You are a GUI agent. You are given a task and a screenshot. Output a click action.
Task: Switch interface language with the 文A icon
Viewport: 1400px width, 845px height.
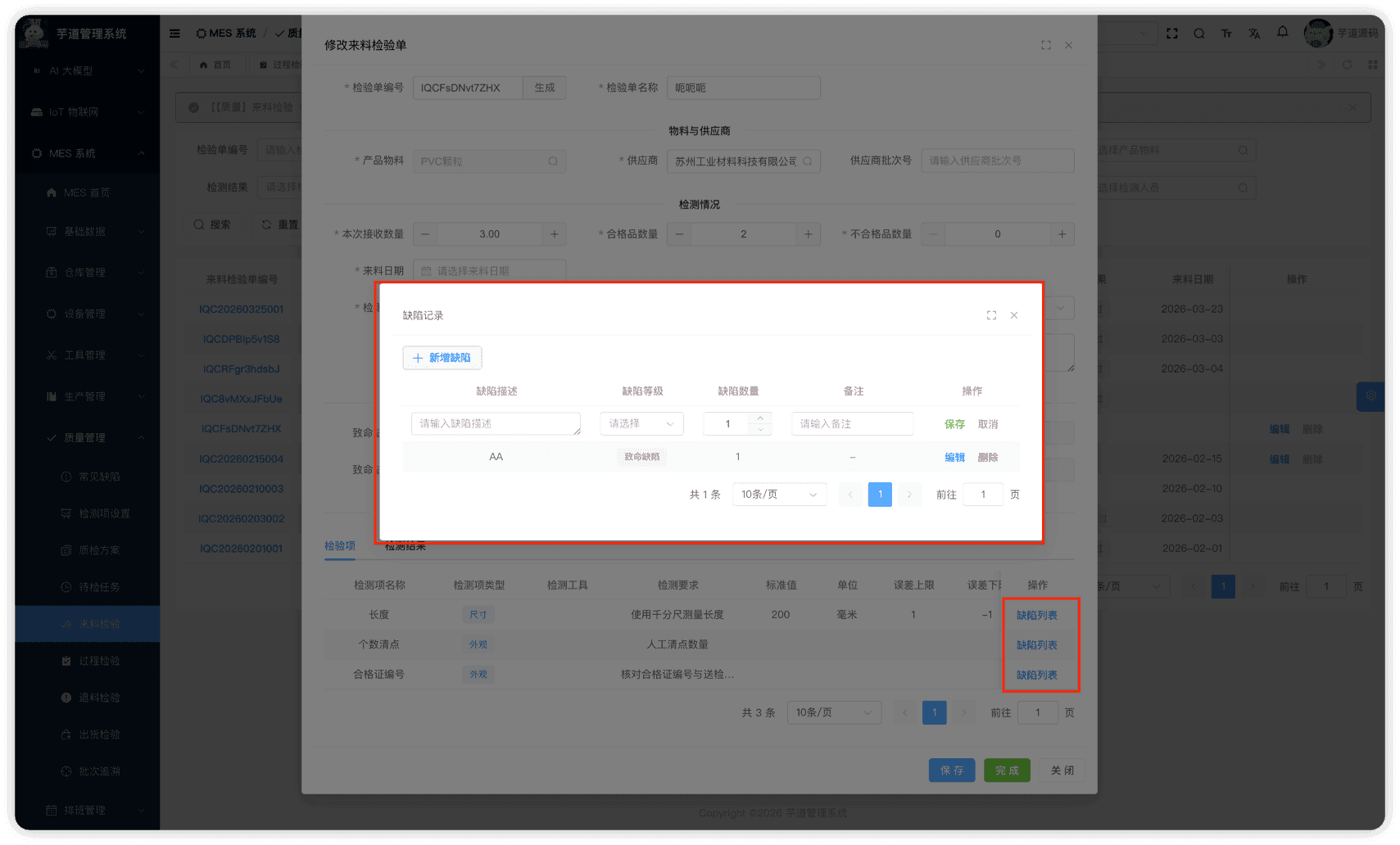tap(1254, 33)
